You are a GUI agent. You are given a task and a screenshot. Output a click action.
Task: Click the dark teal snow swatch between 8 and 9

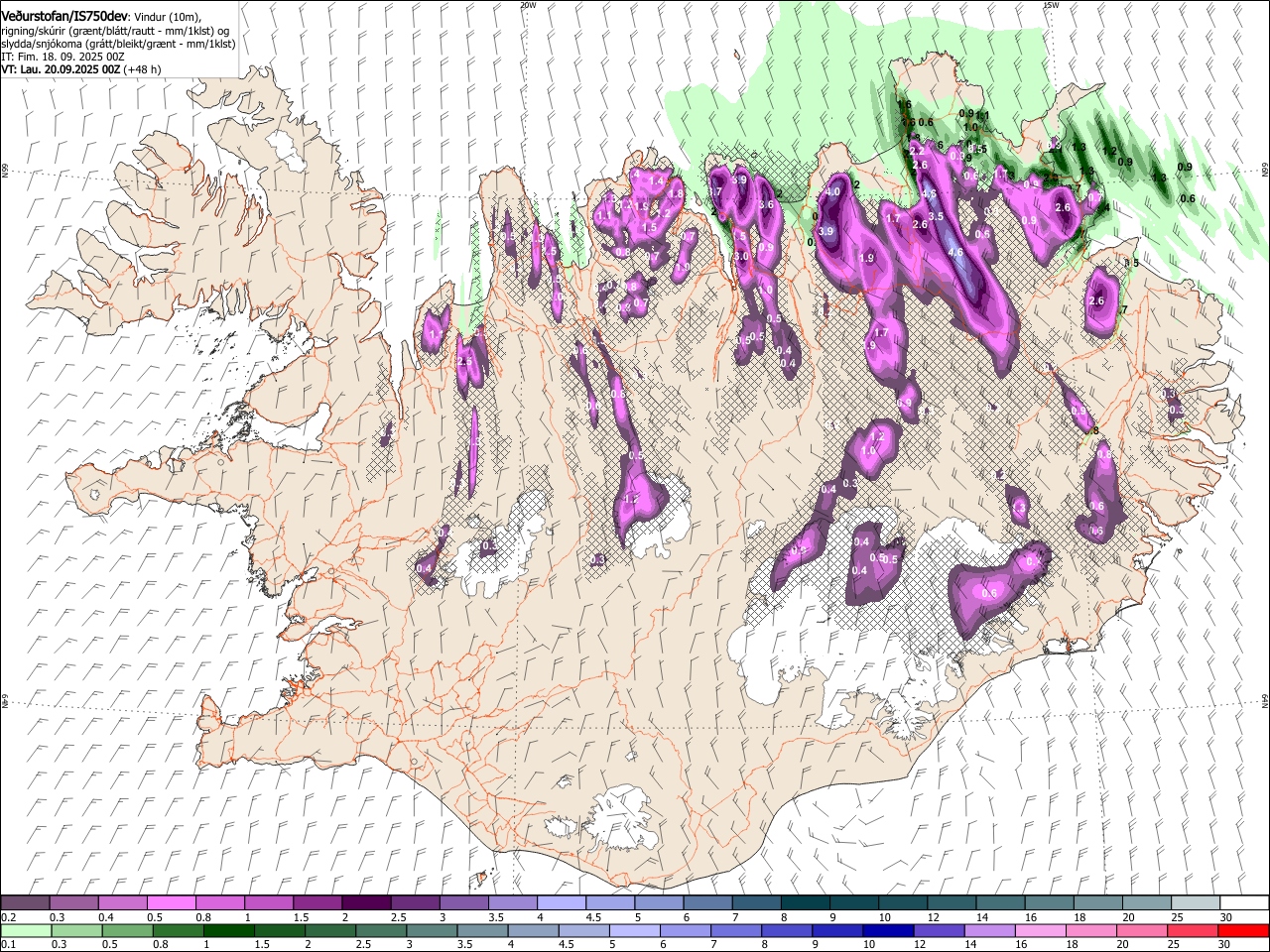[x=804, y=902]
